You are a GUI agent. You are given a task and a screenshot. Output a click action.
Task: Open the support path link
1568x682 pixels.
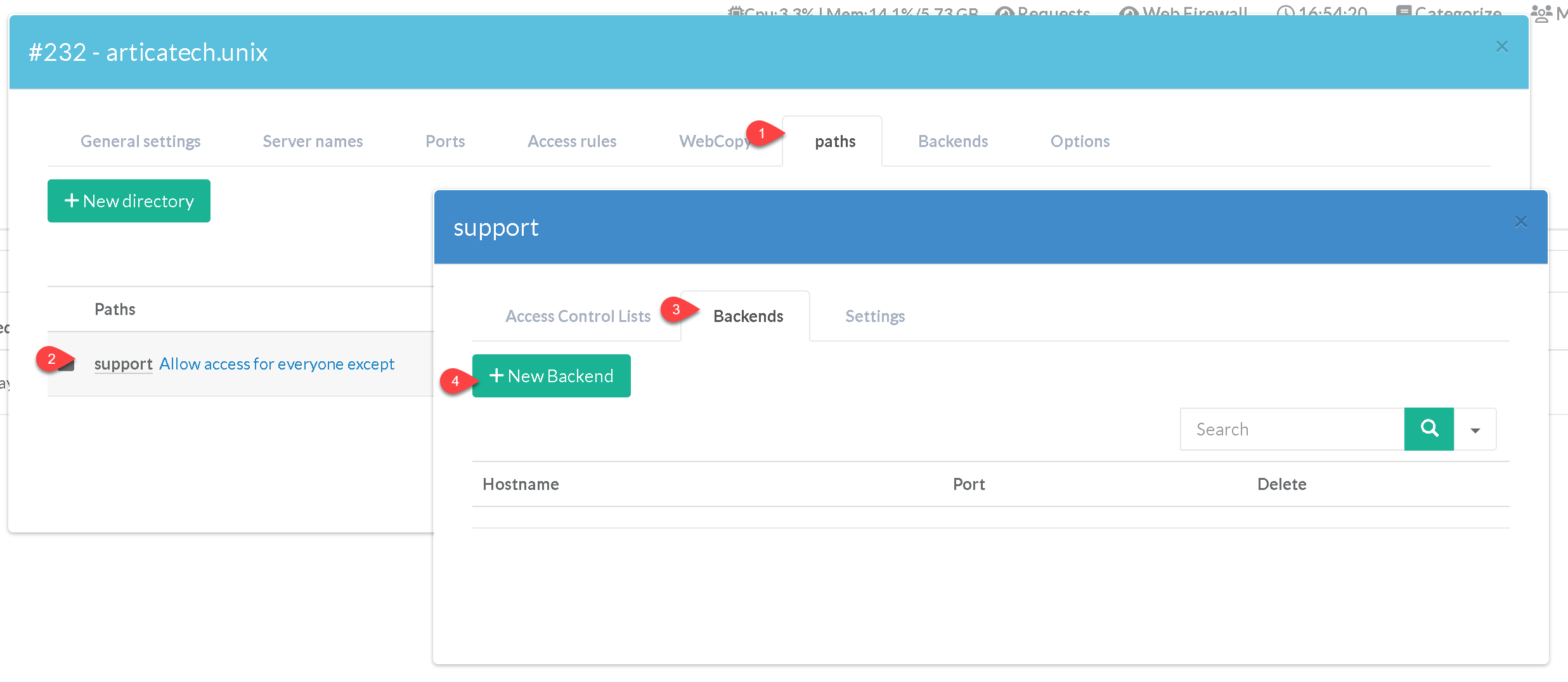123,364
